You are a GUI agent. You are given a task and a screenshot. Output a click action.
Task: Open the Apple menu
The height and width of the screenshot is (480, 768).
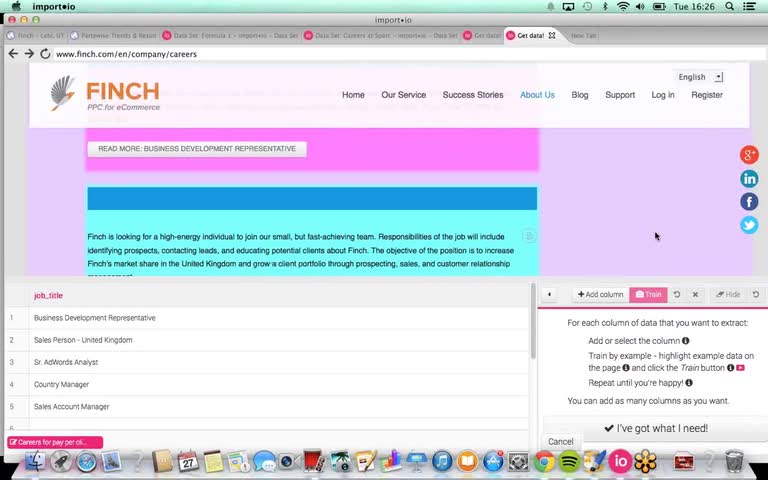pyautogui.click(x=16, y=6)
